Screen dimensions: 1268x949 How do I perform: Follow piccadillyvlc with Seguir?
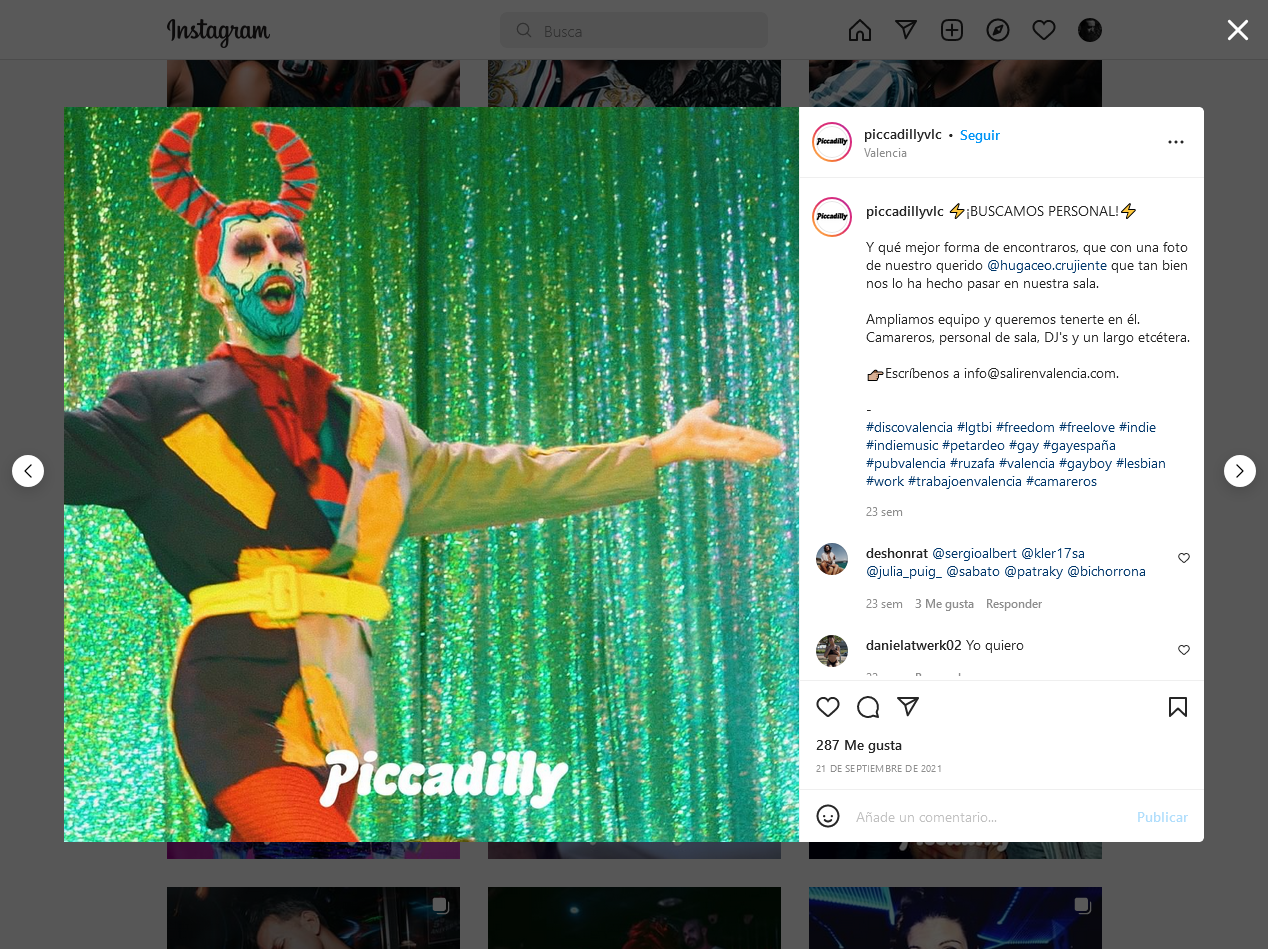pos(980,135)
